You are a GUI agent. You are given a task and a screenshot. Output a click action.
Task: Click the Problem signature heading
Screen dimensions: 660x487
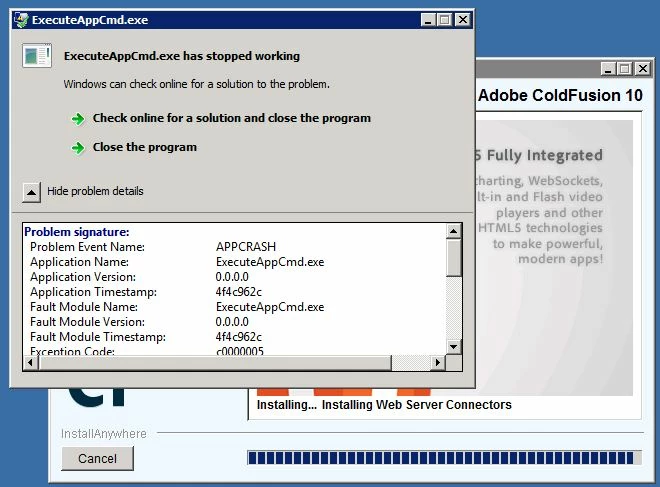point(77,232)
